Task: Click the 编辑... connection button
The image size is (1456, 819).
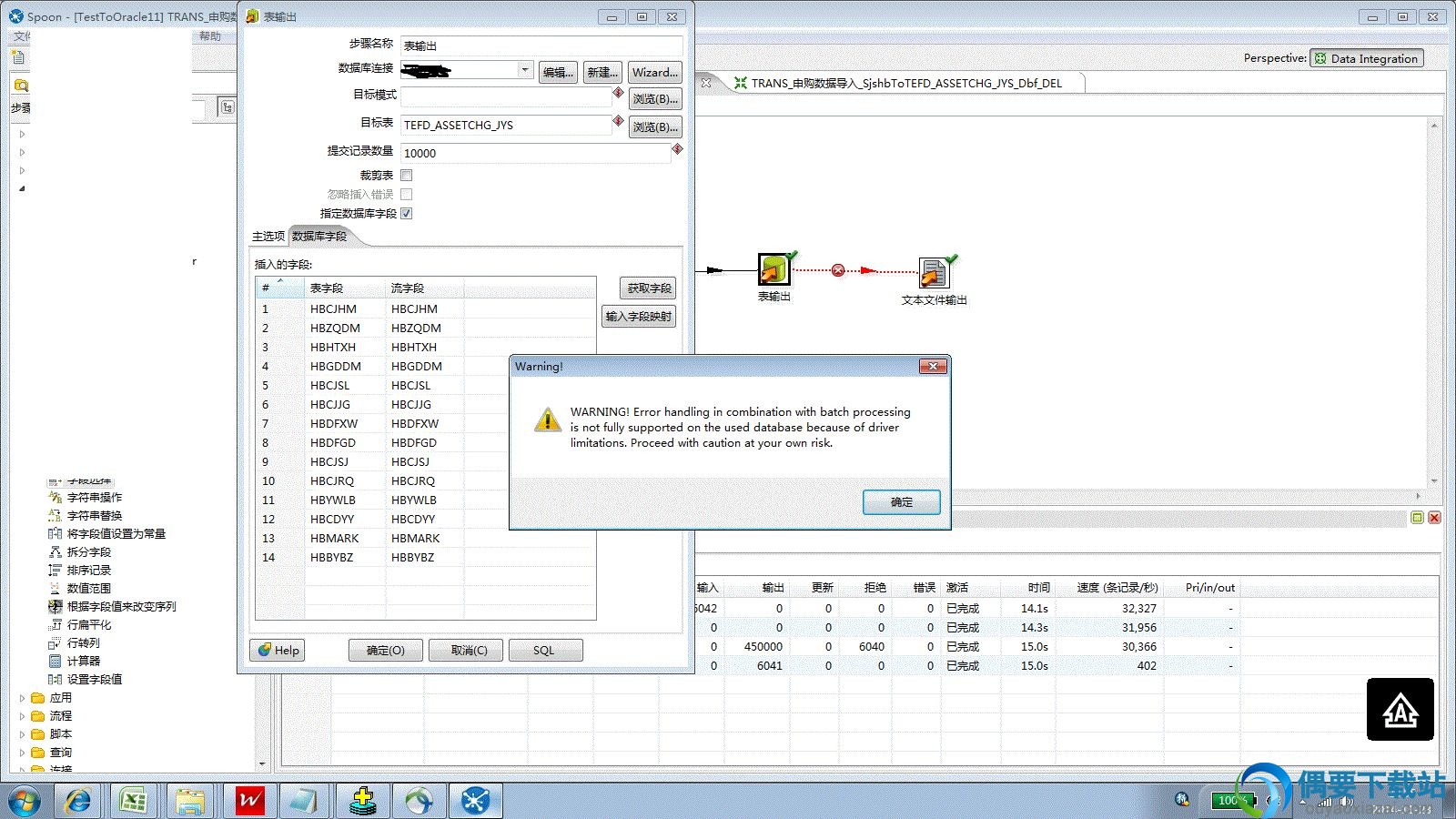Action: [x=558, y=72]
